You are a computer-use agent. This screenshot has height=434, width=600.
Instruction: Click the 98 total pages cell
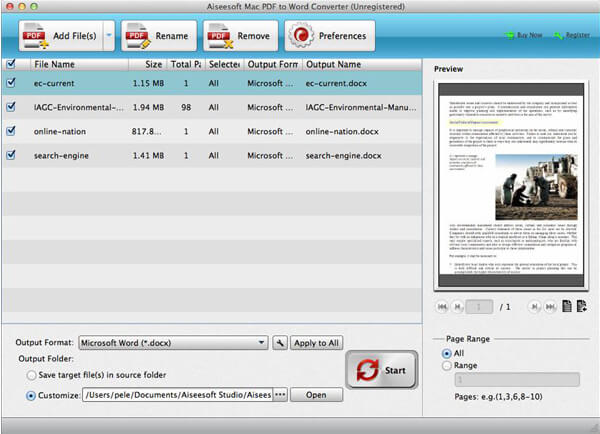point(186,108)
